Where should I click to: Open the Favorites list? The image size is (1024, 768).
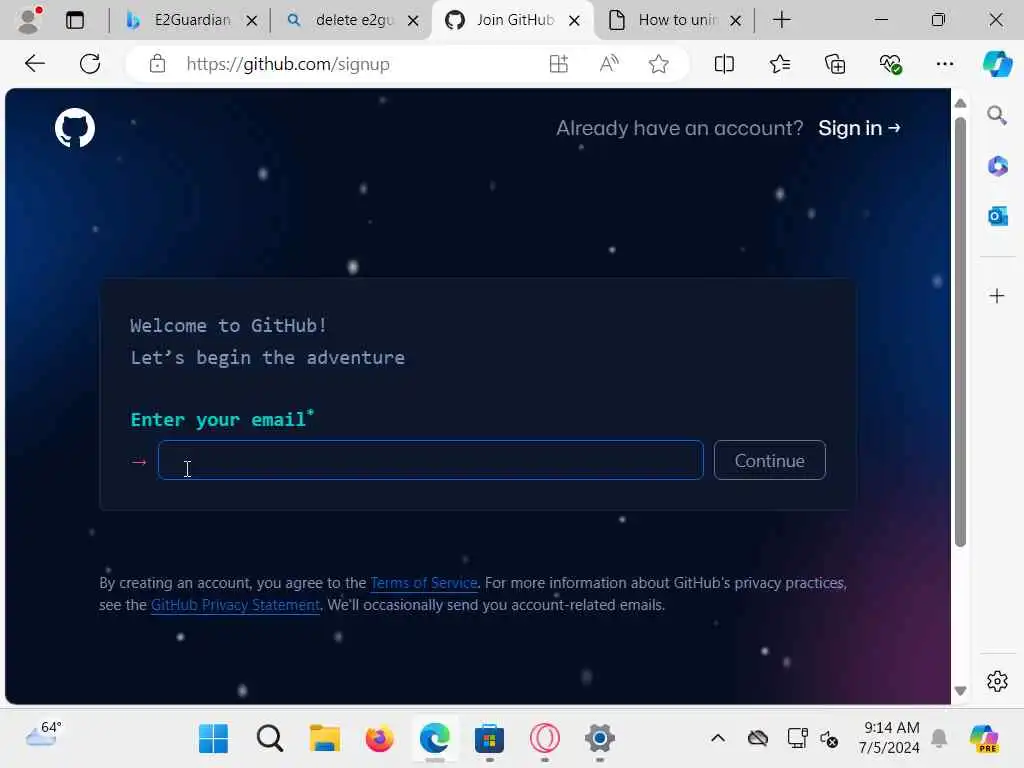[x=780, y=64]
